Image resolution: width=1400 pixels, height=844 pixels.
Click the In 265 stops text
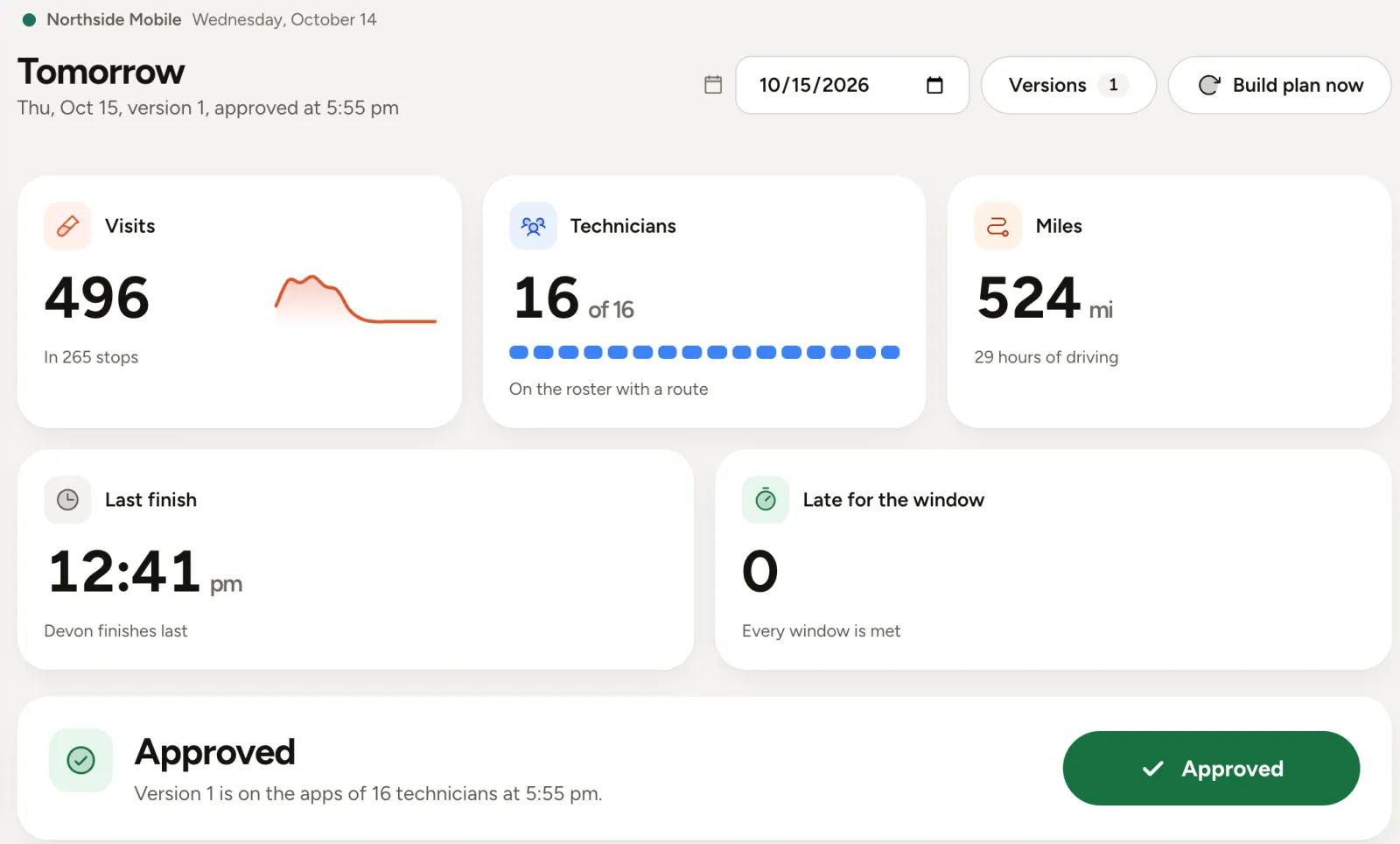(91, 357)
